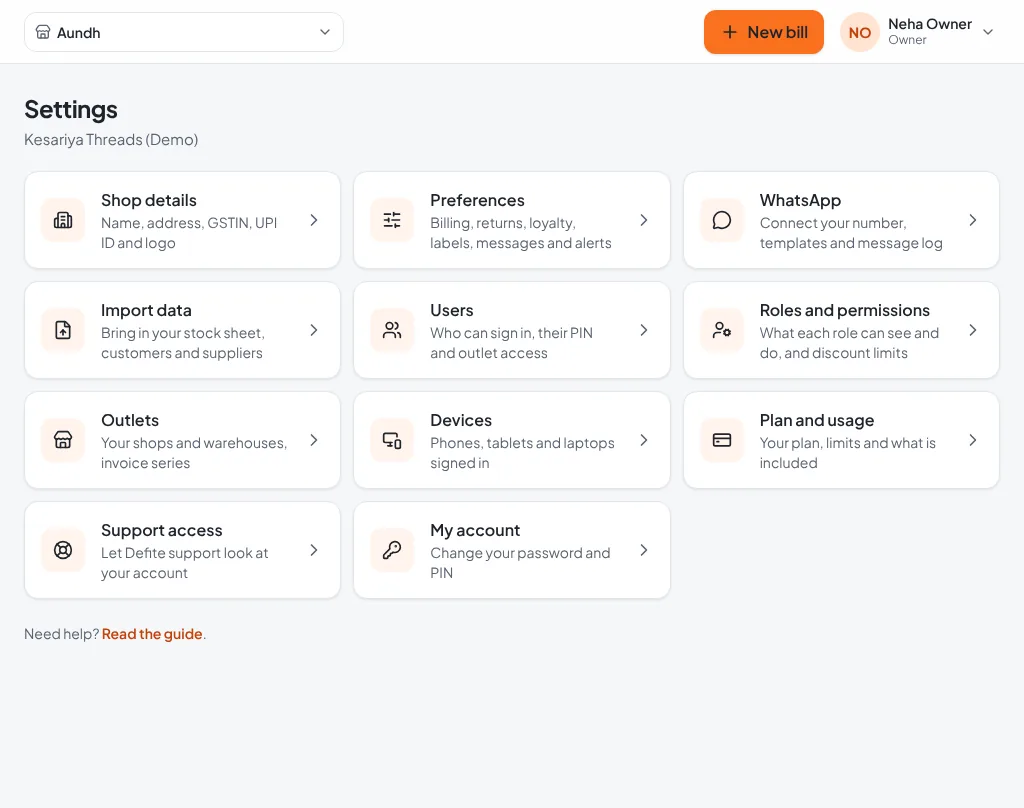Open the Aundh outlet dropdown

pos(184,32)
